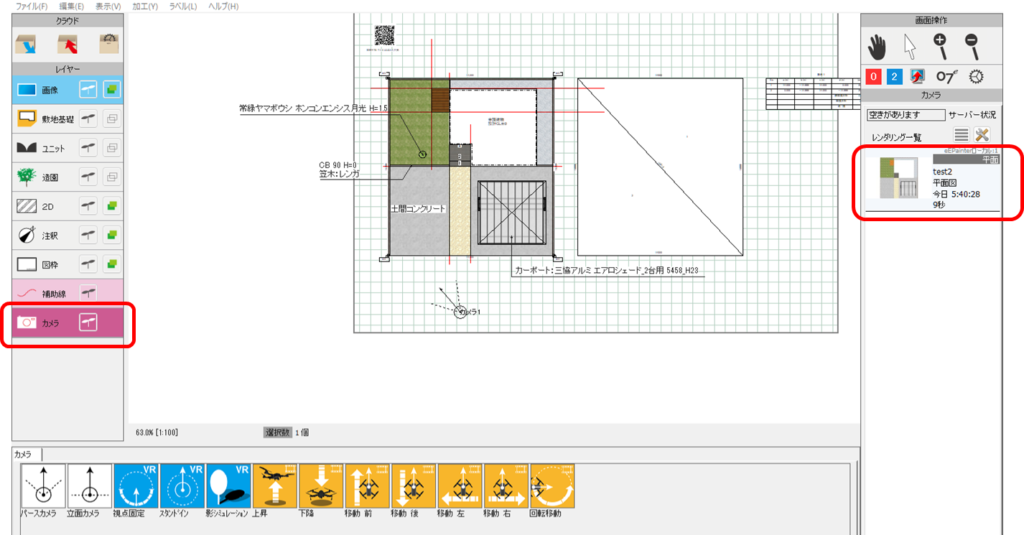Screen dimensions: 1024x535
Task: Click the サーバー状況 server status label
Action: [972, 115]
